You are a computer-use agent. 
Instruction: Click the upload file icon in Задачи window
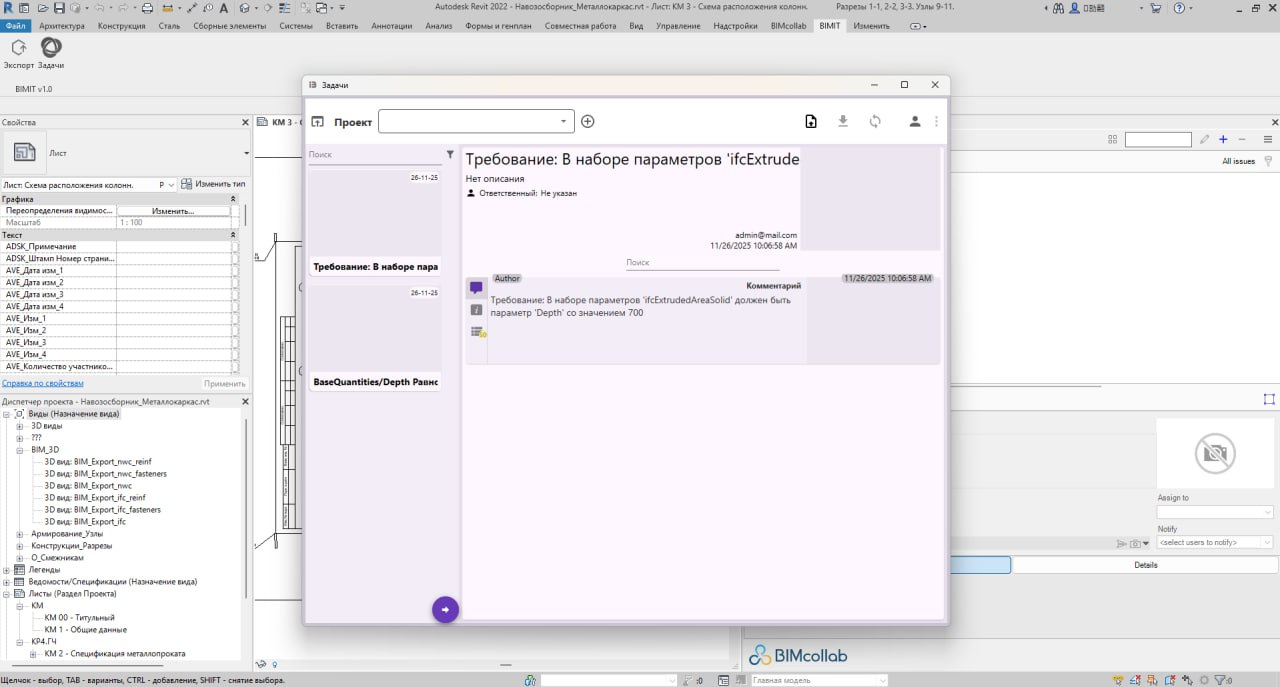click(811, 122)
